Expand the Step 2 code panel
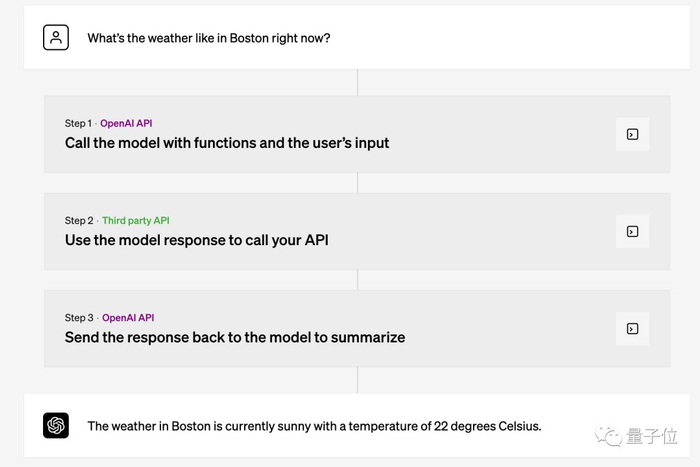Image resolution: width=700 pixels, height=467 pixels. pos(632,231)
